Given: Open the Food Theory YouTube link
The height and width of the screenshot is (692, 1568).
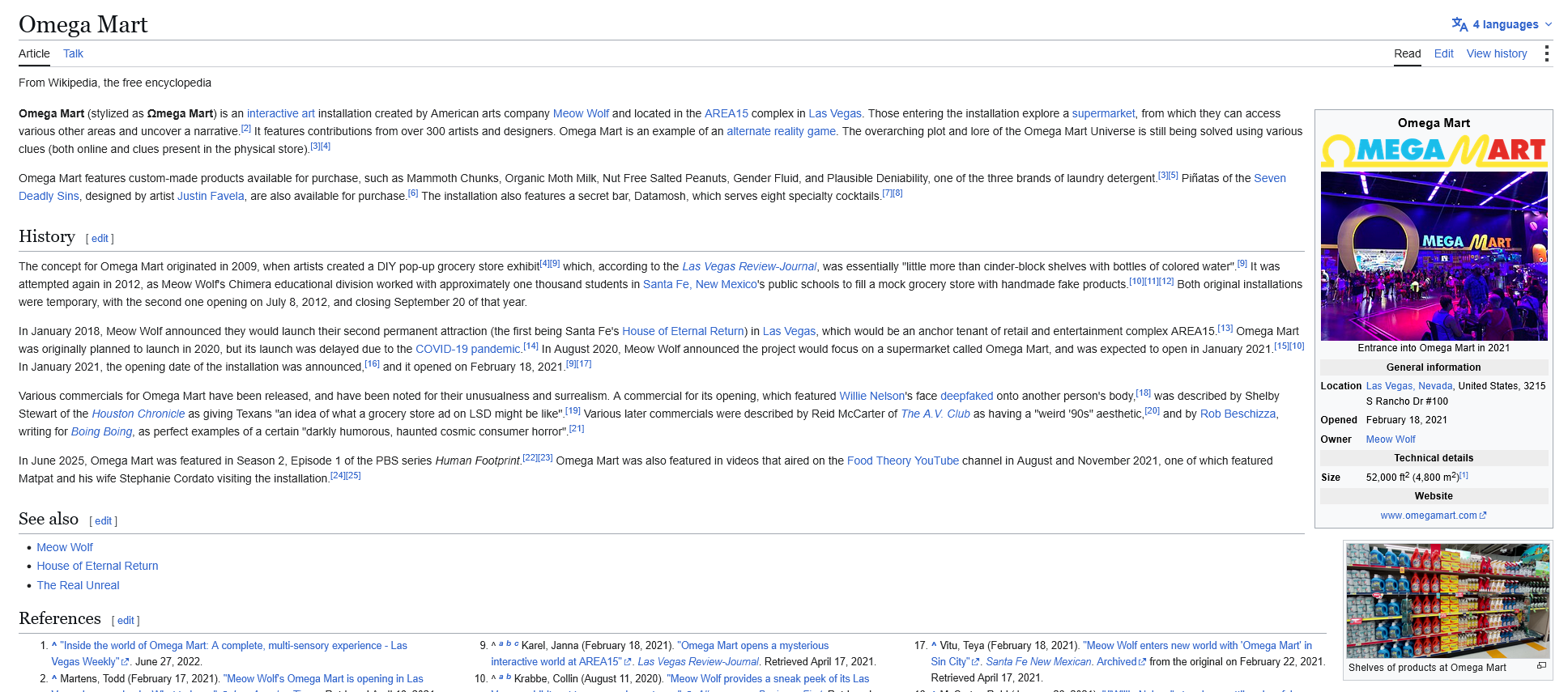Looking at the screenshot, I should click(x=903, y=461).
